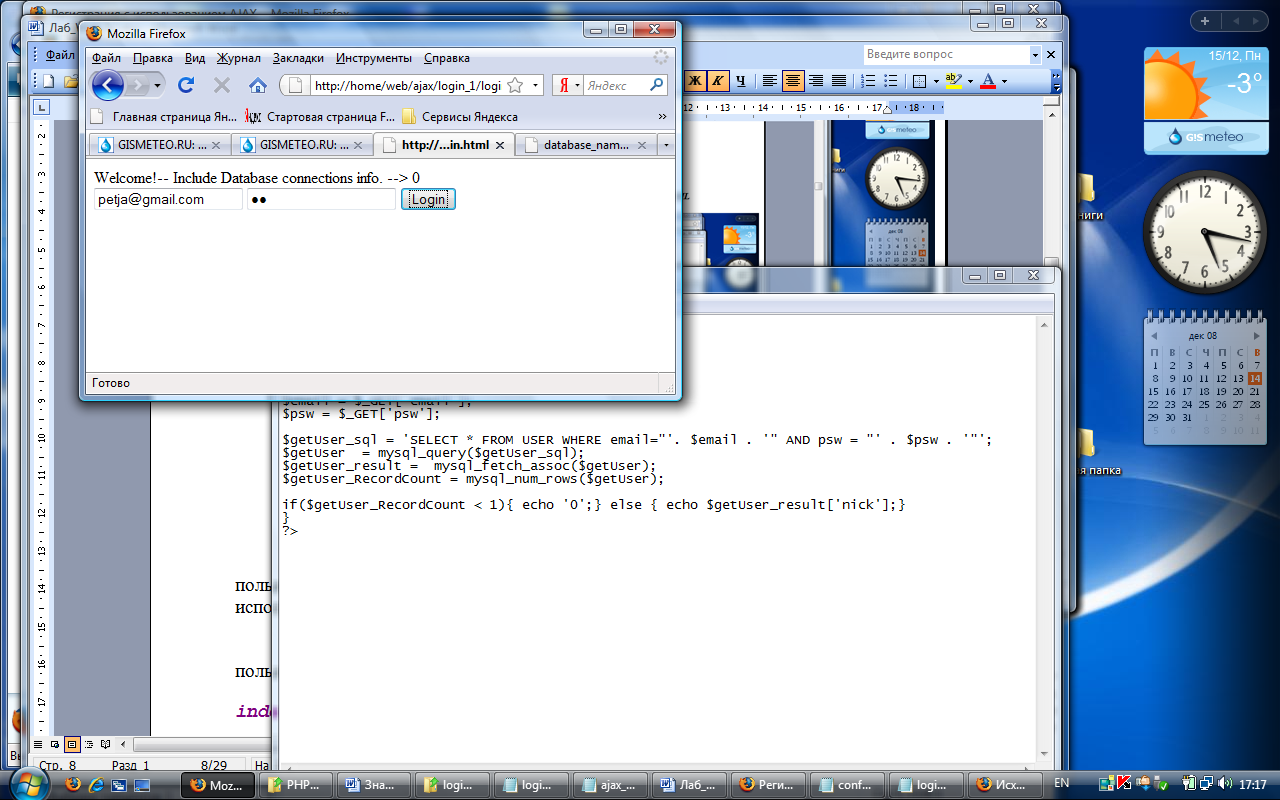
Task: Open the Firefox home page icon
Action: (257, 86)
